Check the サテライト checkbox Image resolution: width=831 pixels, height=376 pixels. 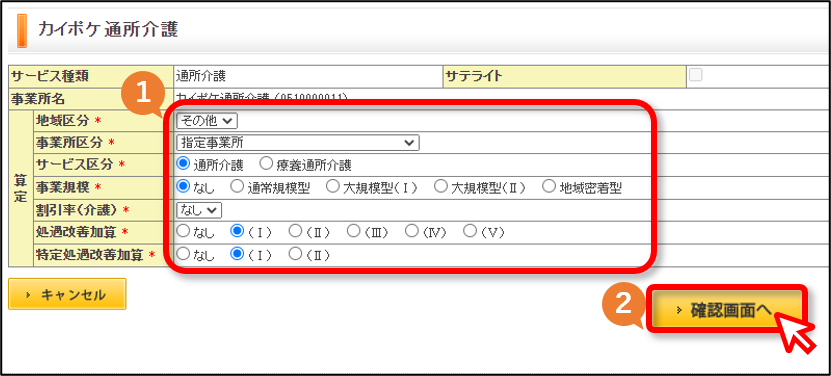click(695, 75)
